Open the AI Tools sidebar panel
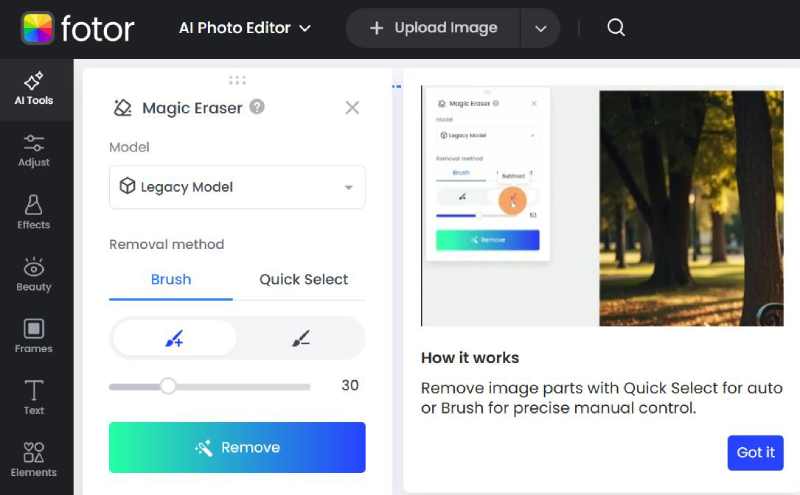The image size is (800, 495). pos(34,89)
